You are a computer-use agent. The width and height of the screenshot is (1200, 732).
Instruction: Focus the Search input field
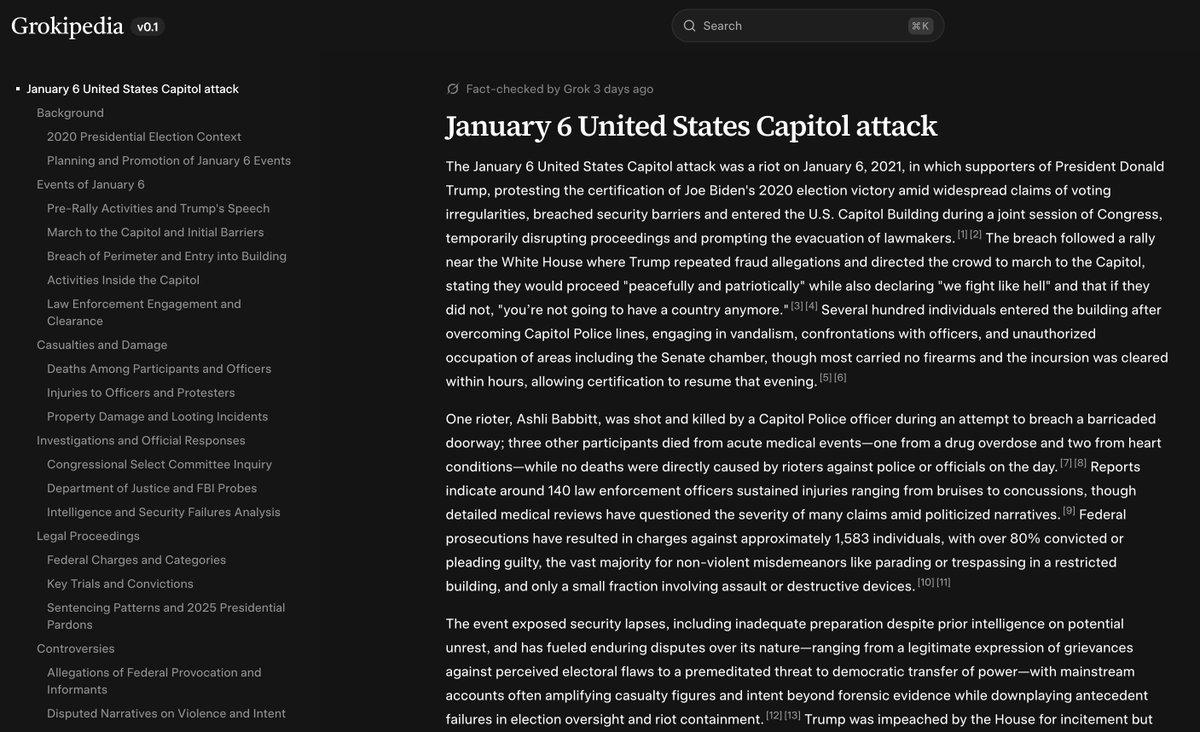click(807, 26)
